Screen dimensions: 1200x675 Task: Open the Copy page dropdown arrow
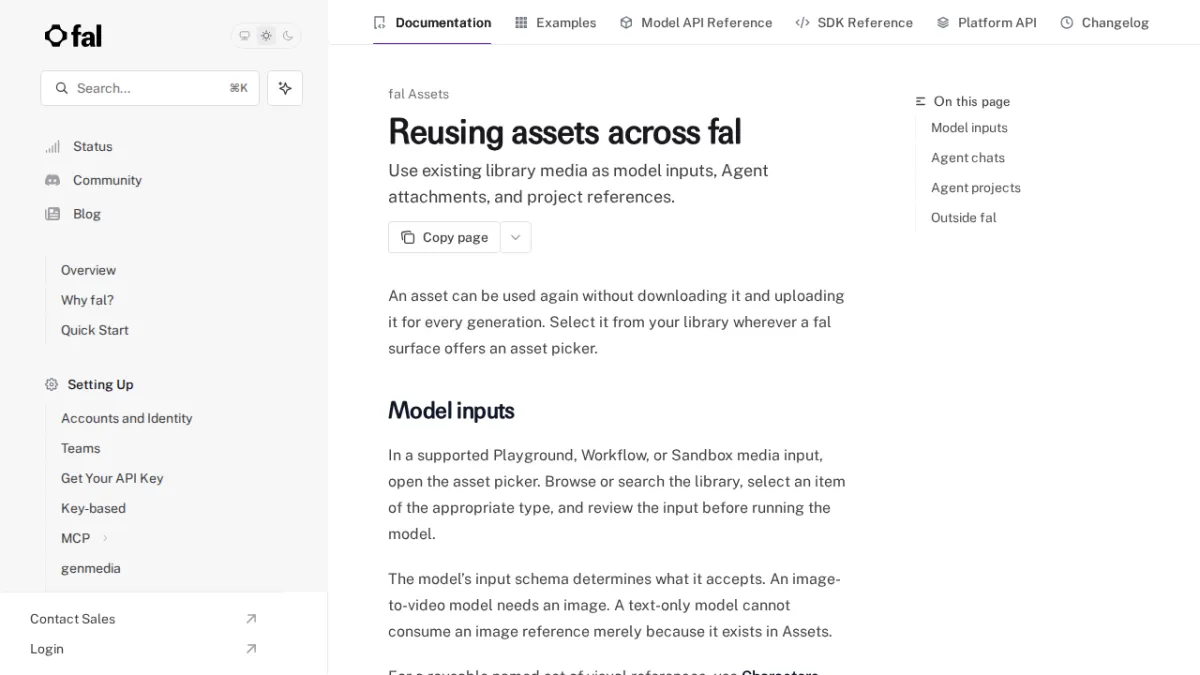[x=516, y=237]
